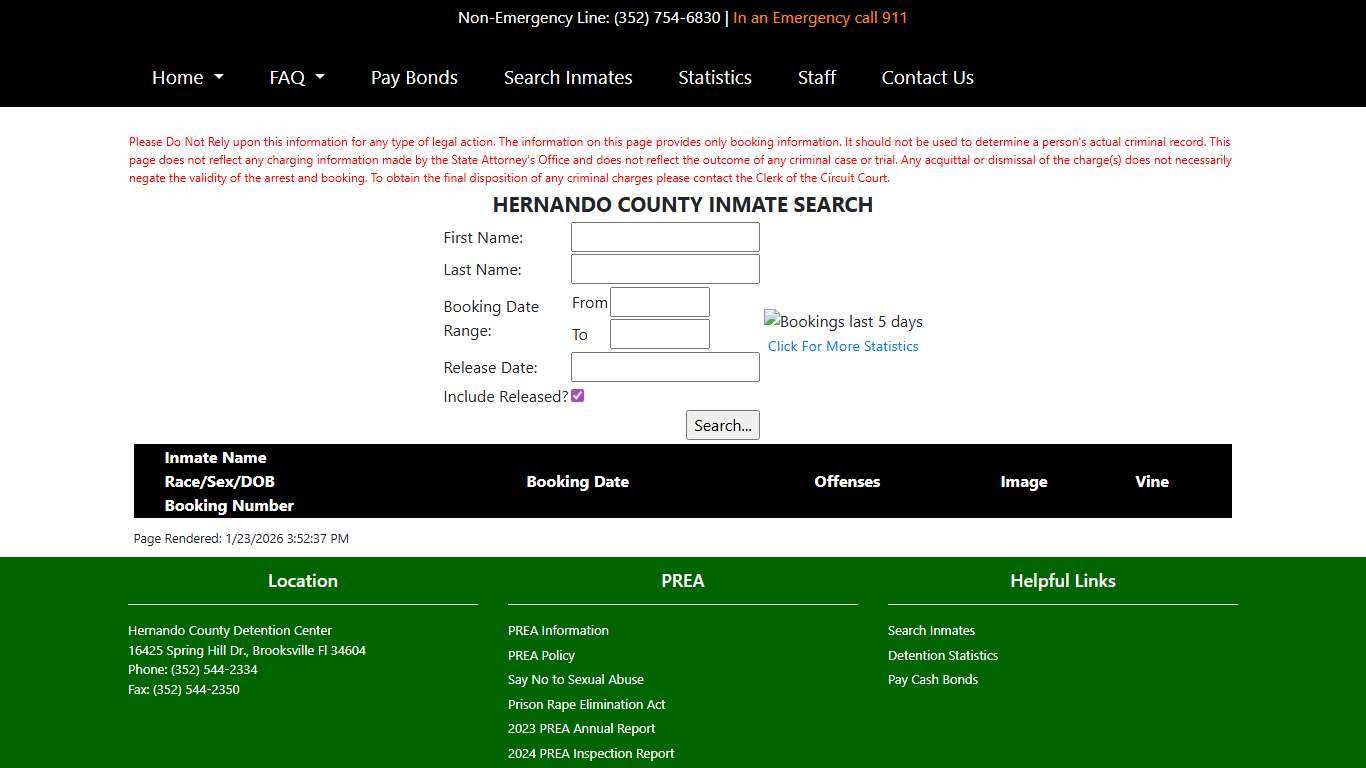Click the Pay Cash Bonds link
This screenshot has height=768, width=1366.
(932, 679)
